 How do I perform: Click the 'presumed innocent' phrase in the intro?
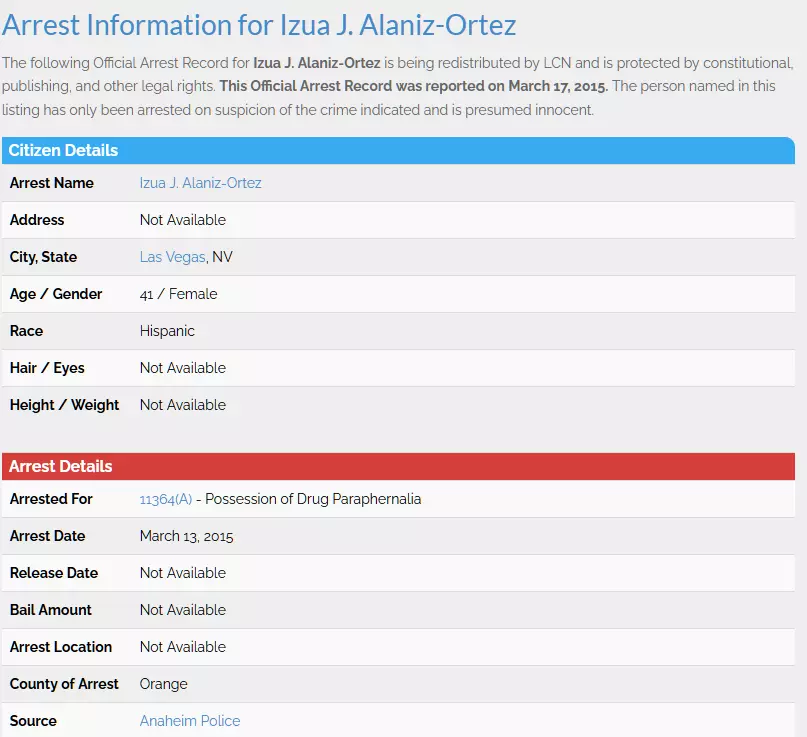[x=529, y=110]
